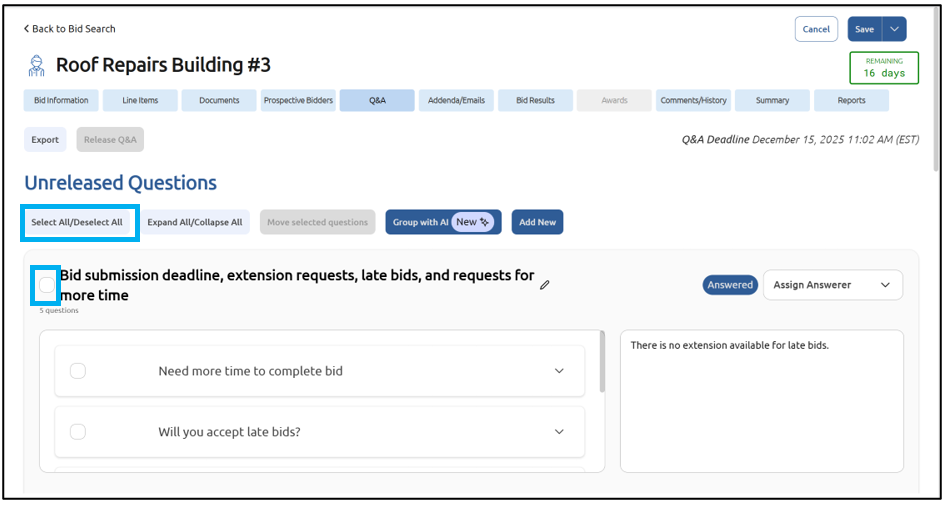Click the questions list scrollbar

602,362
